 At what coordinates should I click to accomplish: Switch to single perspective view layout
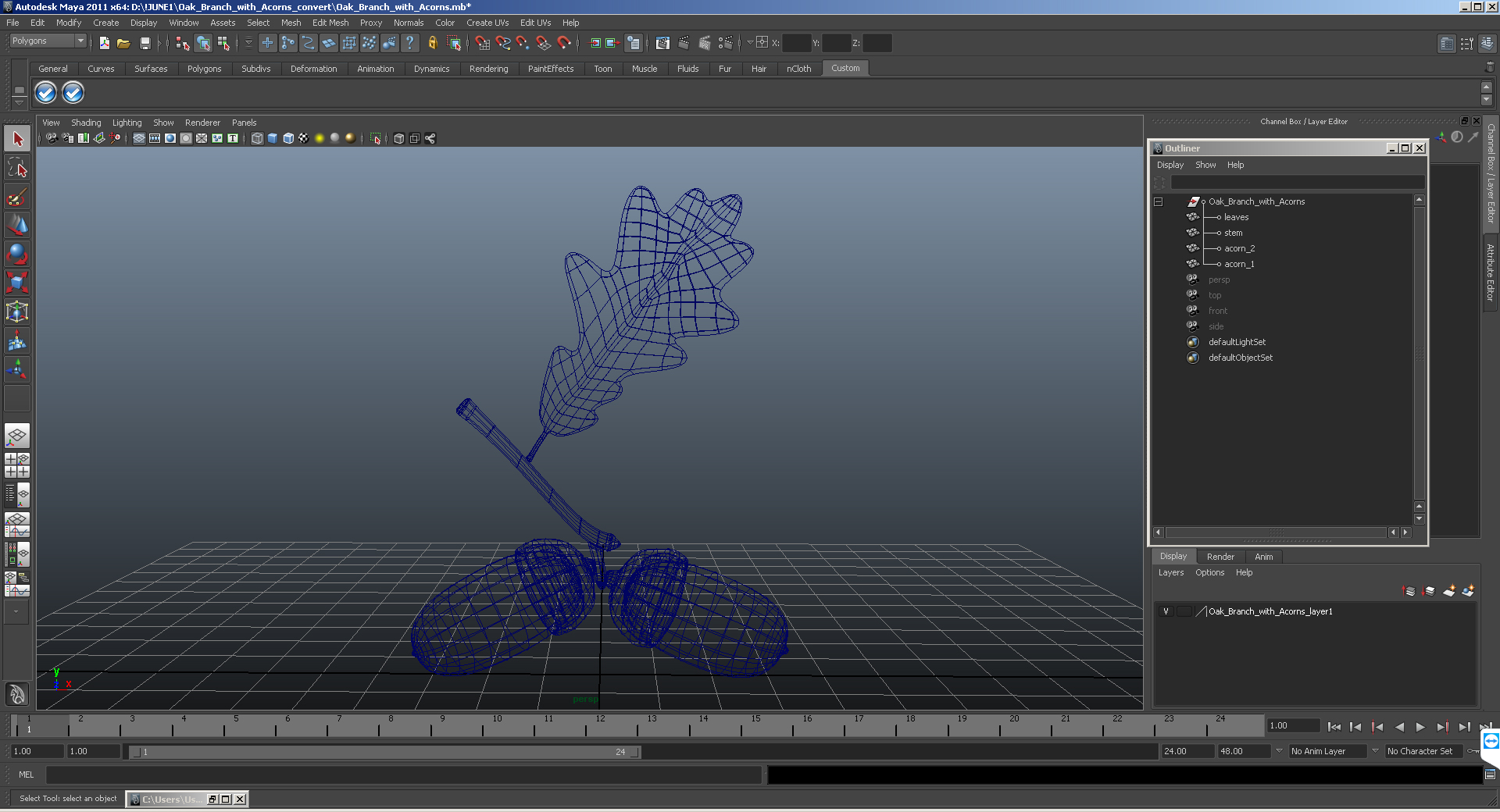click(x=17, y=436)
